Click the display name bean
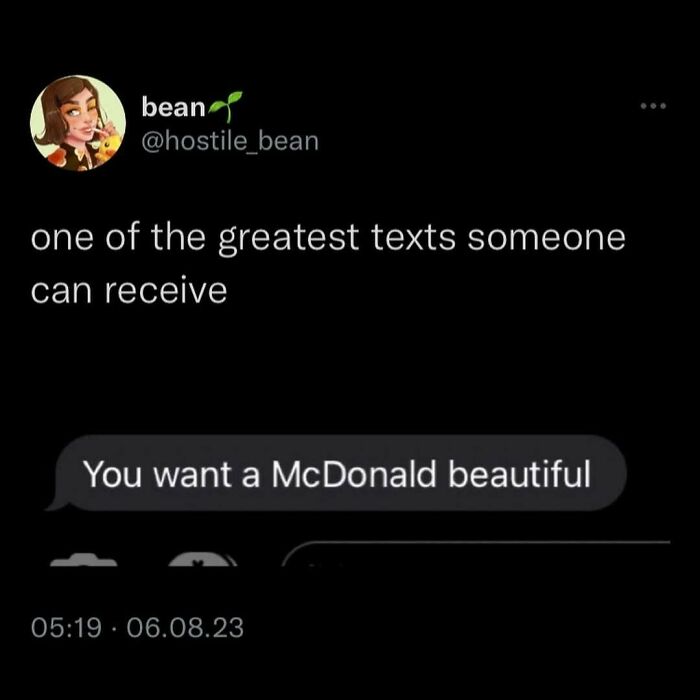Image resolution: width=700 pixels, height=700 pixels. [x=173, y=107]
